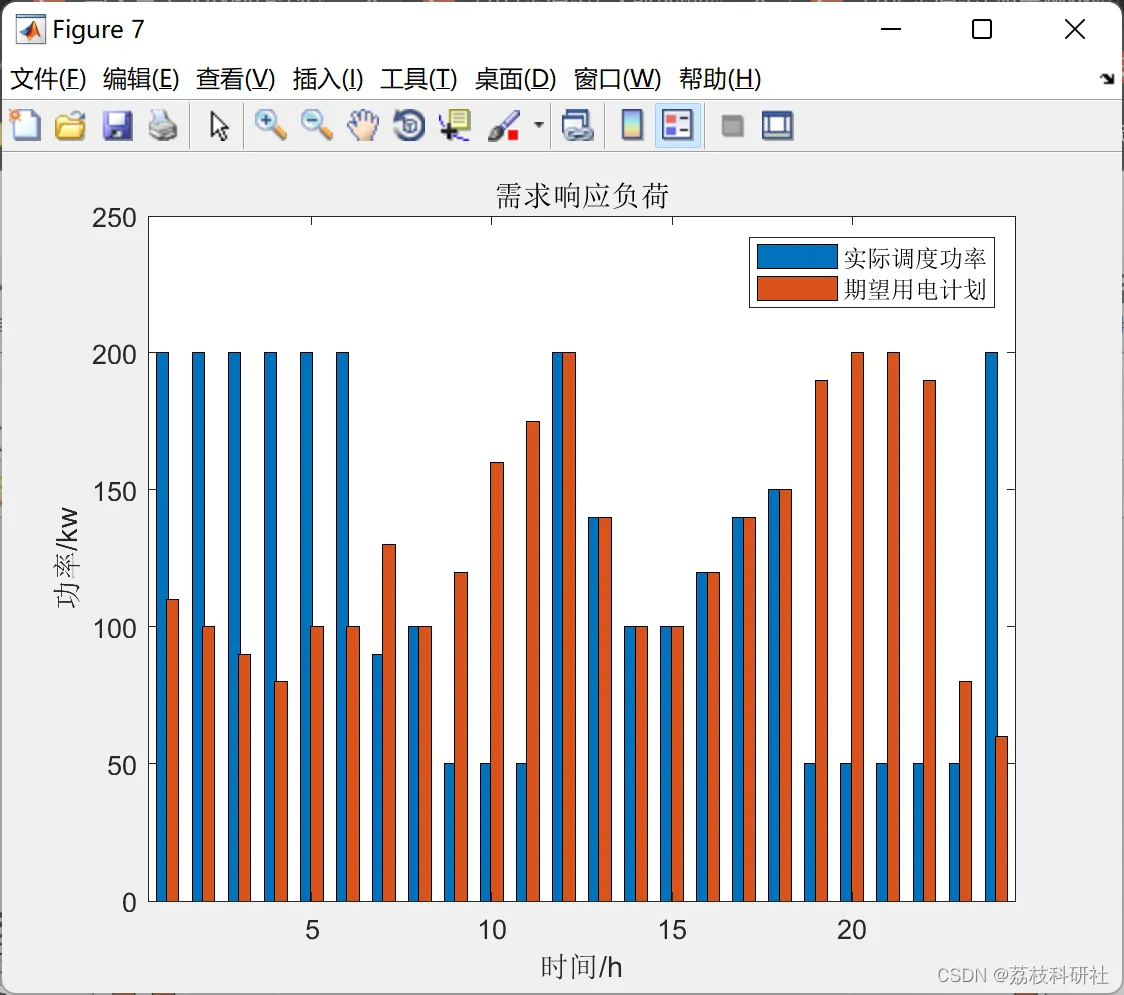This screenshot has height=995, width=1124.
Task: Open the 桌面(D) menu
Action: 515,79
